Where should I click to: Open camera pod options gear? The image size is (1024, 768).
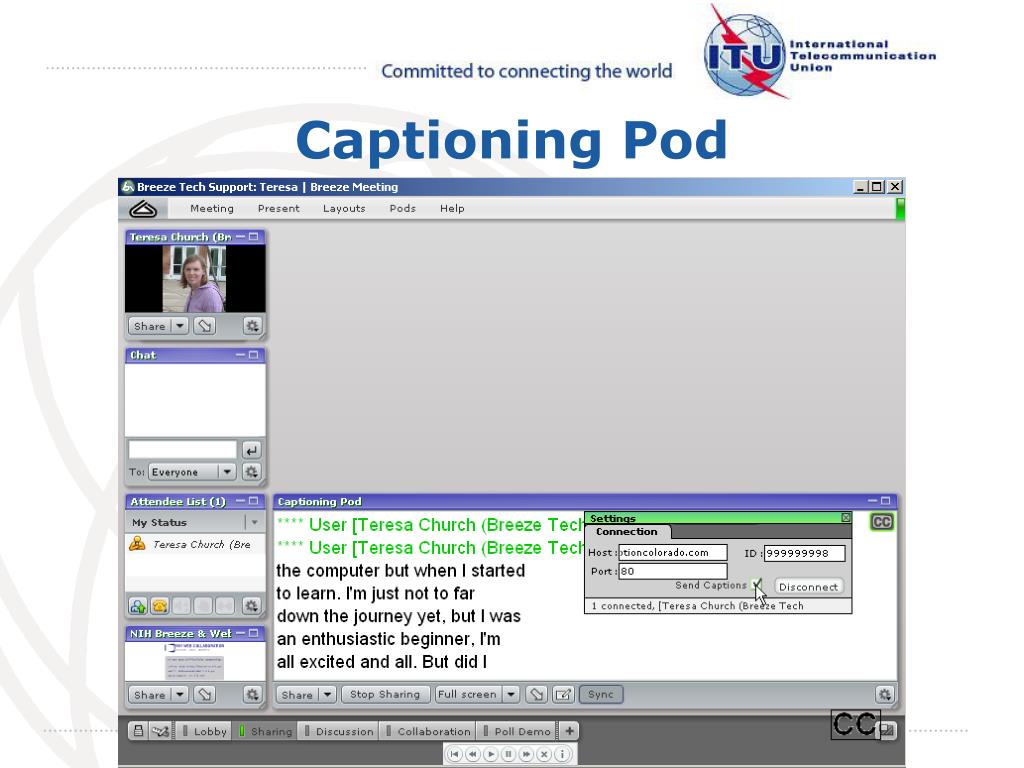click(252, 326)
